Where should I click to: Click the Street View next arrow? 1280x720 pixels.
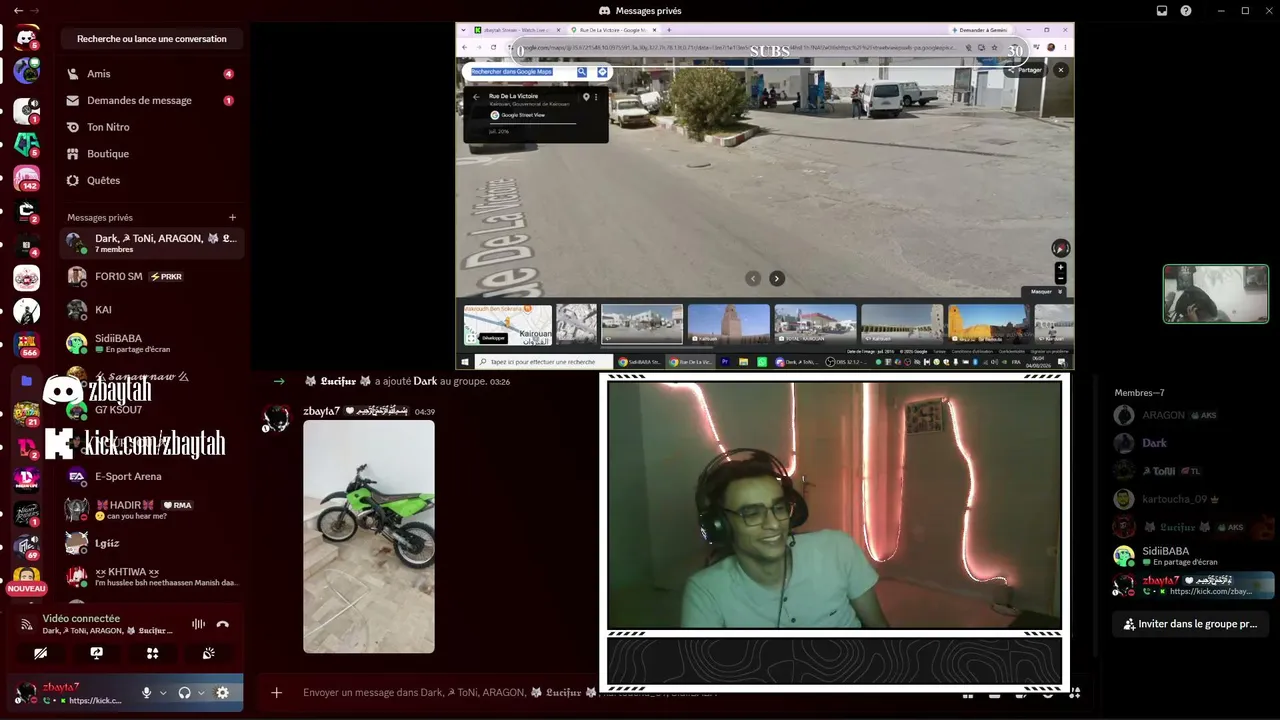tap(777, 279)
